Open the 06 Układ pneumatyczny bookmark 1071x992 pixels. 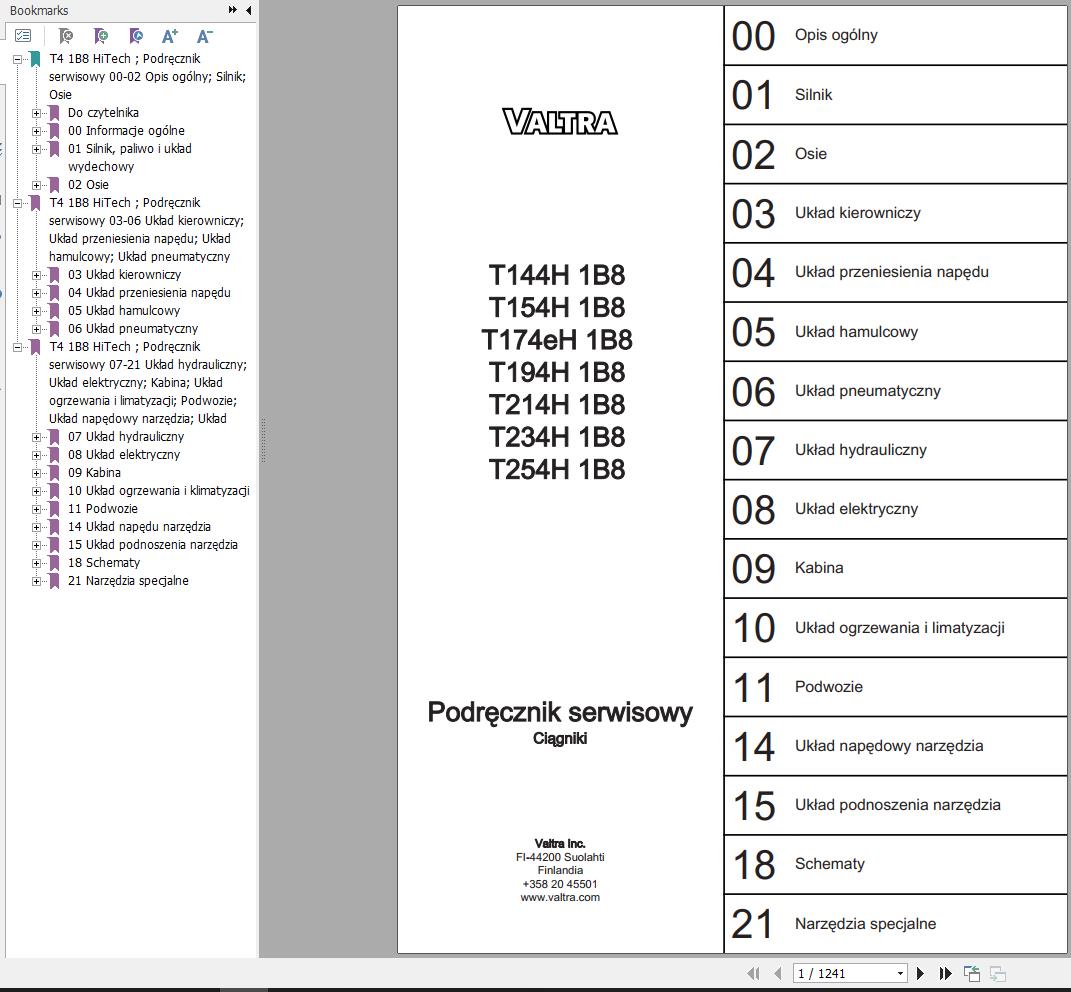coord(133,329)
